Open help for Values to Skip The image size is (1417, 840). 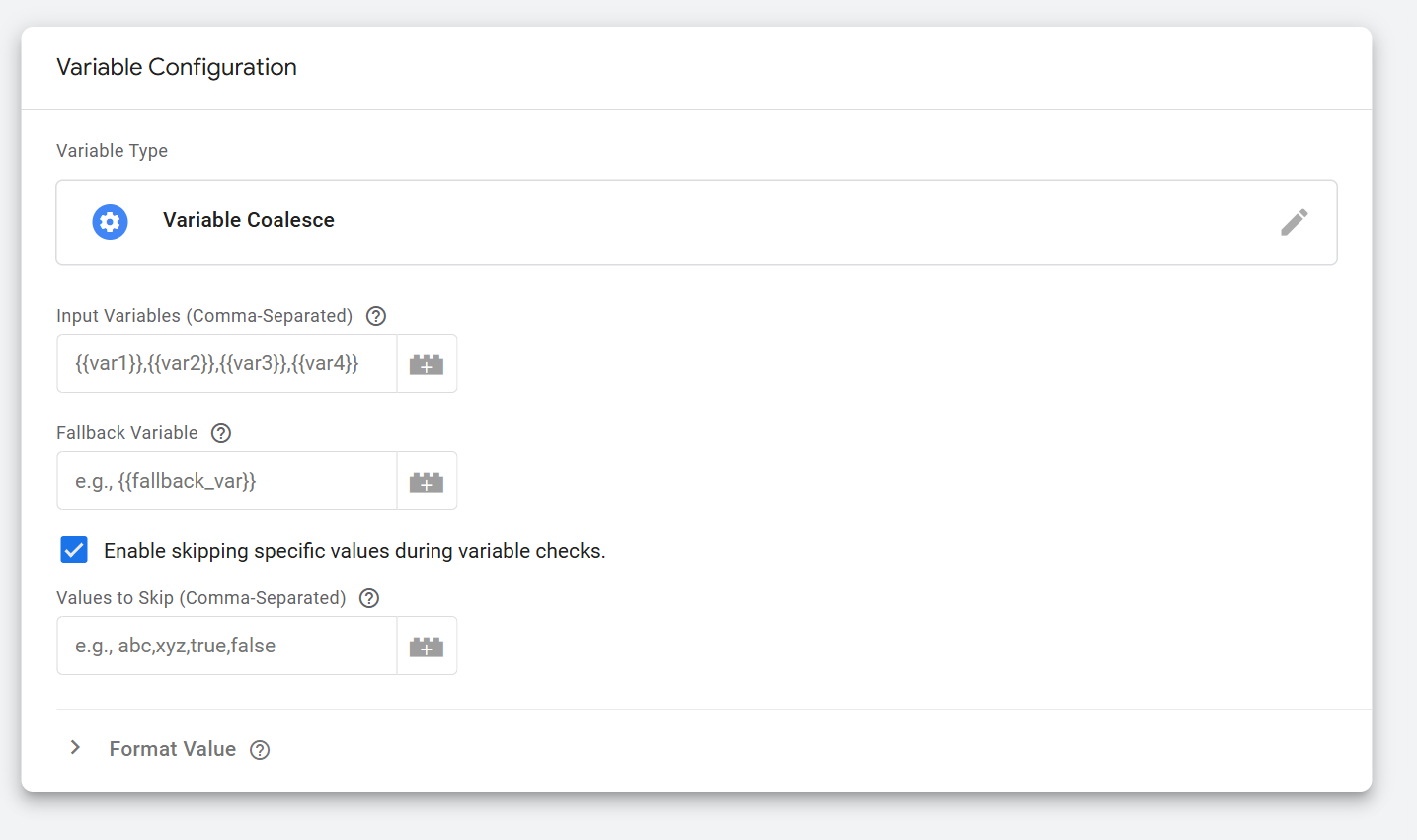point(368,597)
